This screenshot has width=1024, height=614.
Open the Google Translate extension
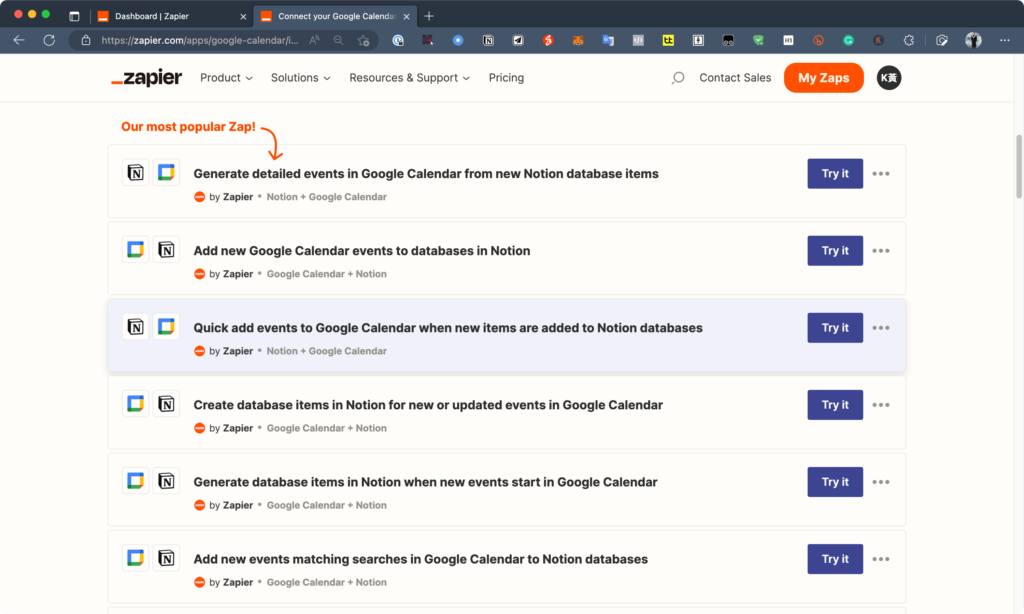click(x=608, y=40)
